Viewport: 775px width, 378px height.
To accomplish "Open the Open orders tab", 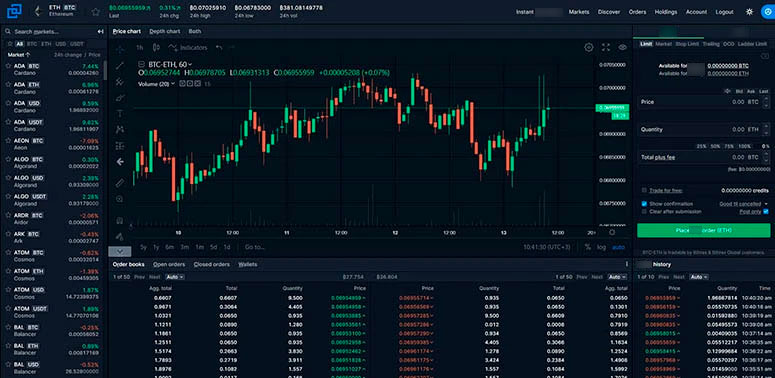I will [x=169, y=264].
